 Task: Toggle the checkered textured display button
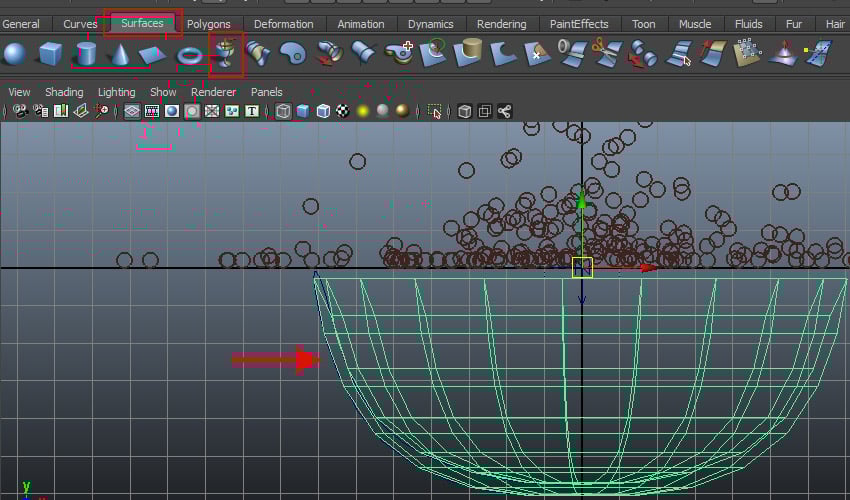tap(343, 111)
